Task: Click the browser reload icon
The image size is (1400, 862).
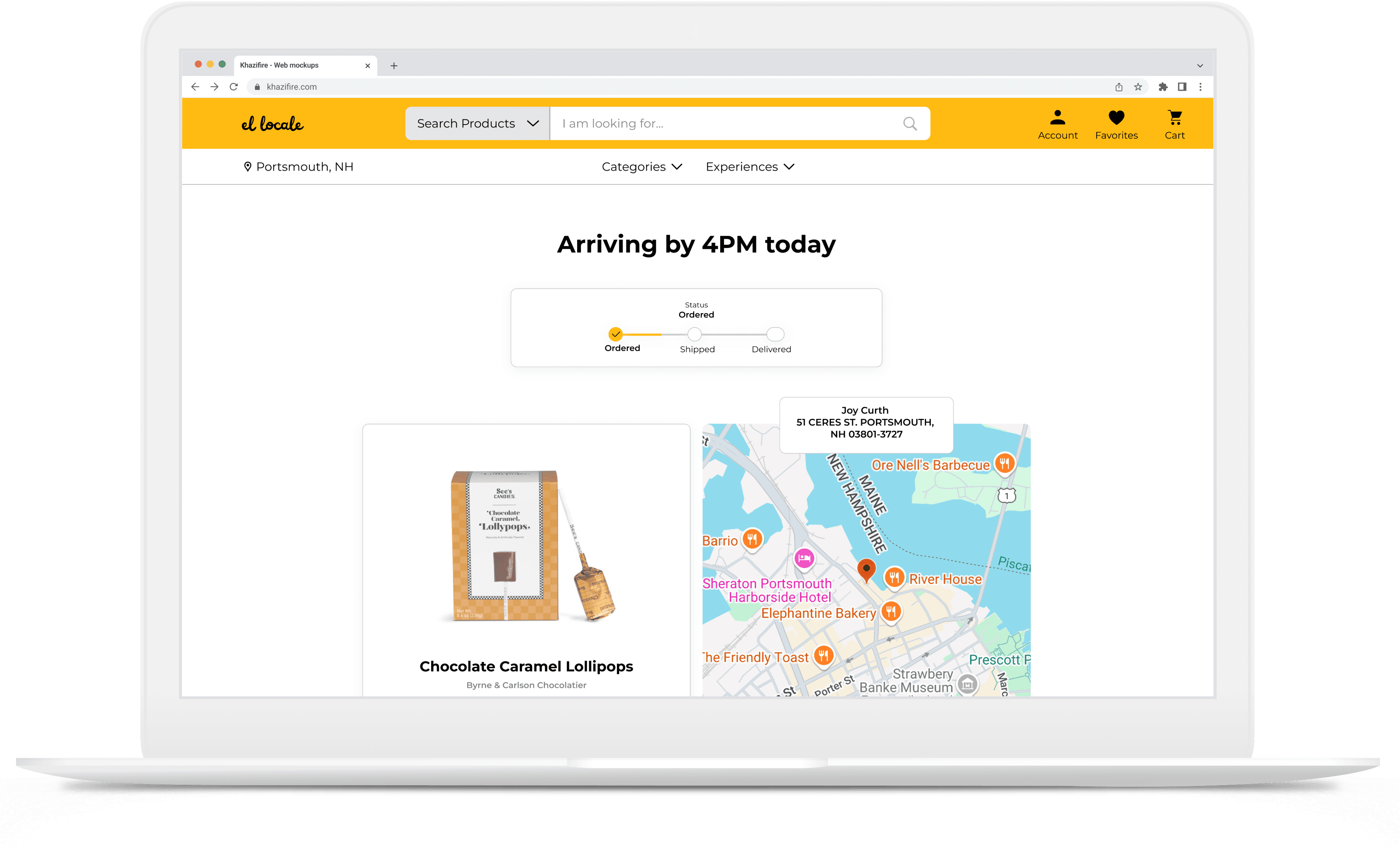Action: coord(234,87)
